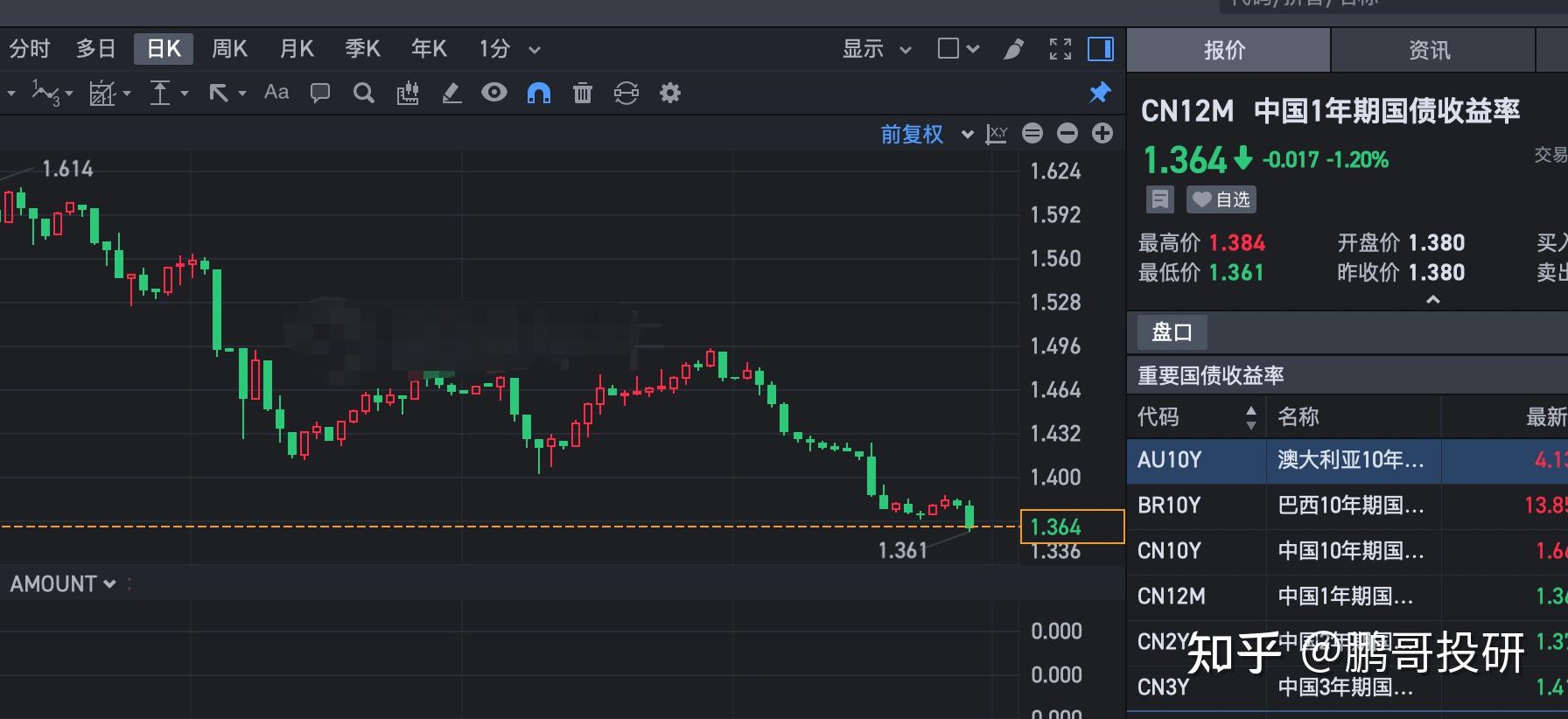The width and height of the screenshot is (1568, 719).
Task: Click the reset zoom equals icon
Action: pos(1032,133)
